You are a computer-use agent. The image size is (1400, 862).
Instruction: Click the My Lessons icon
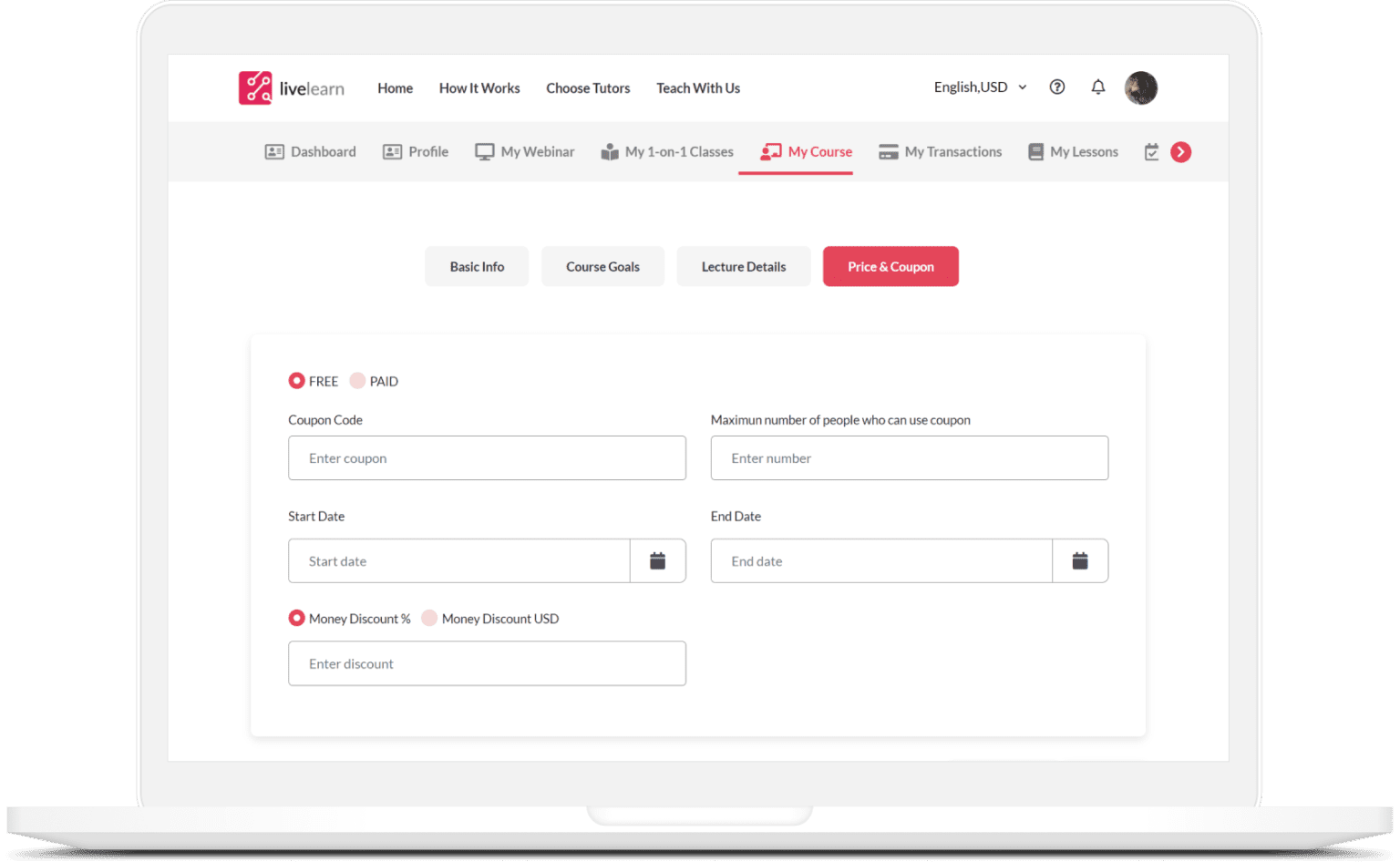click(x=1035, y=151)
